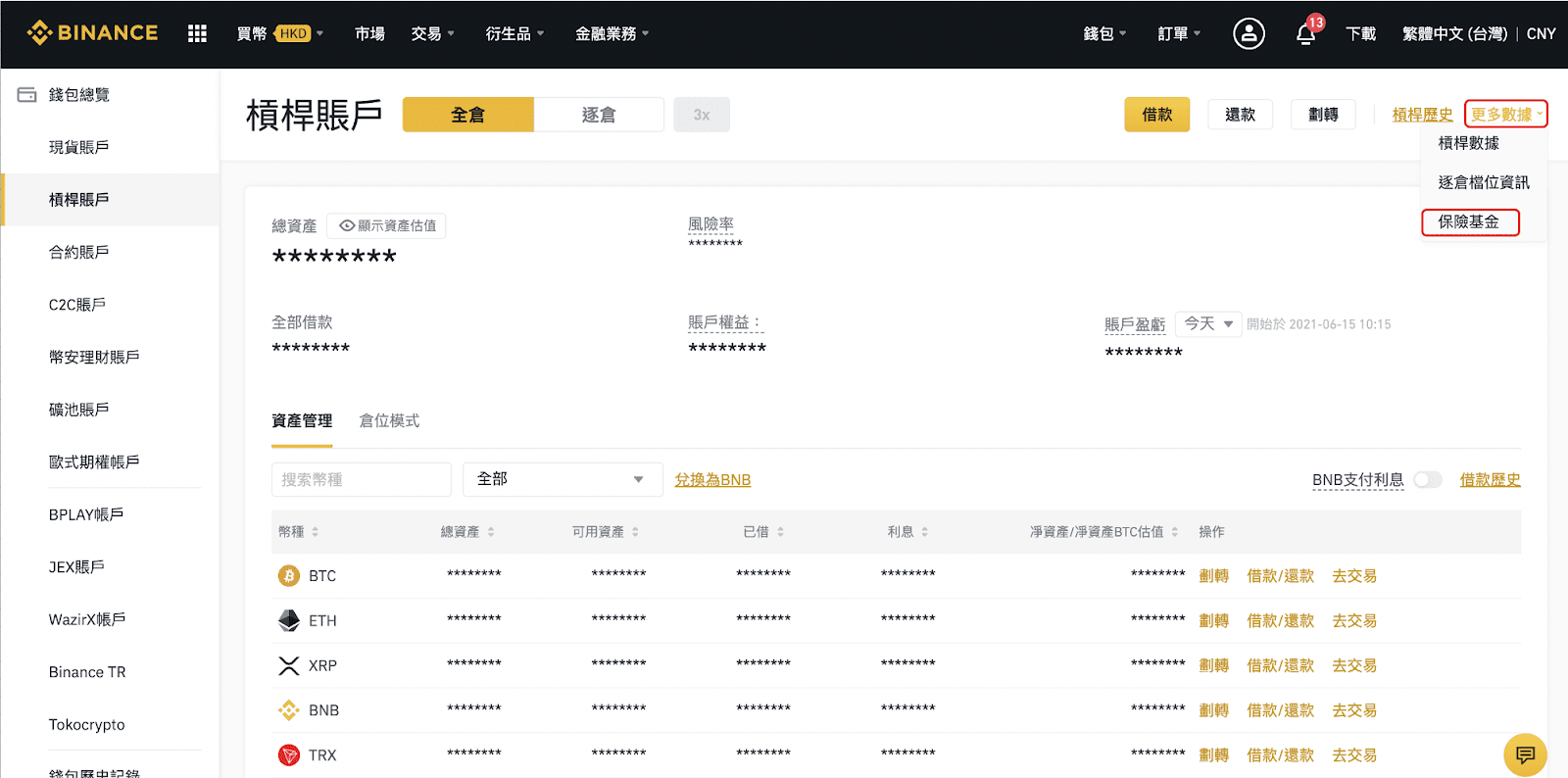Click 下載 in header
1568x778 pixels.
pyautogui.click(x=1360, y=33)
